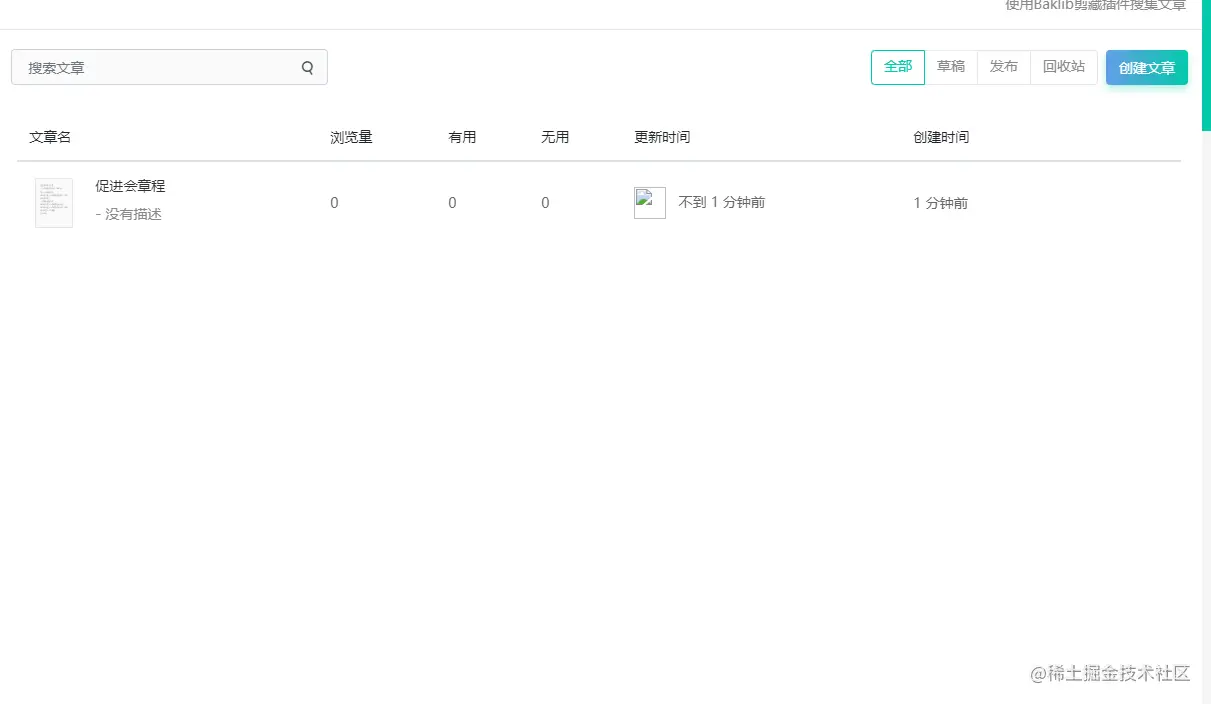This screenshot has width=1211, height=704.
Task: Click the search articles input field
Action: tap(169, 67)
